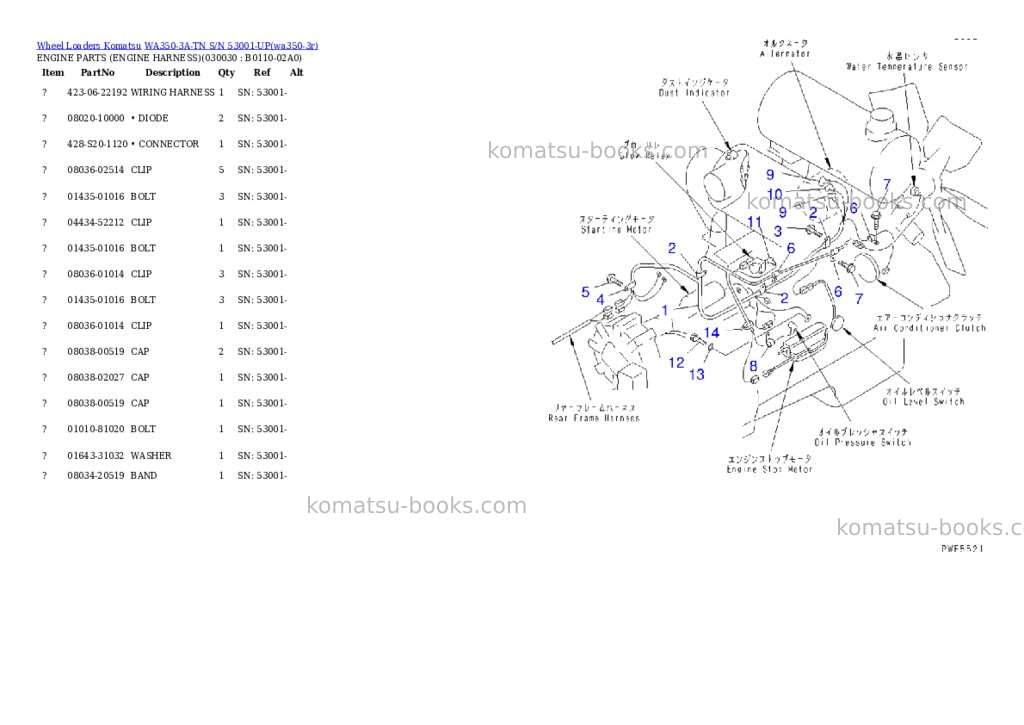Click callout number 14 in diagram
Screen dimensions: 1024x725
[711, 333]
